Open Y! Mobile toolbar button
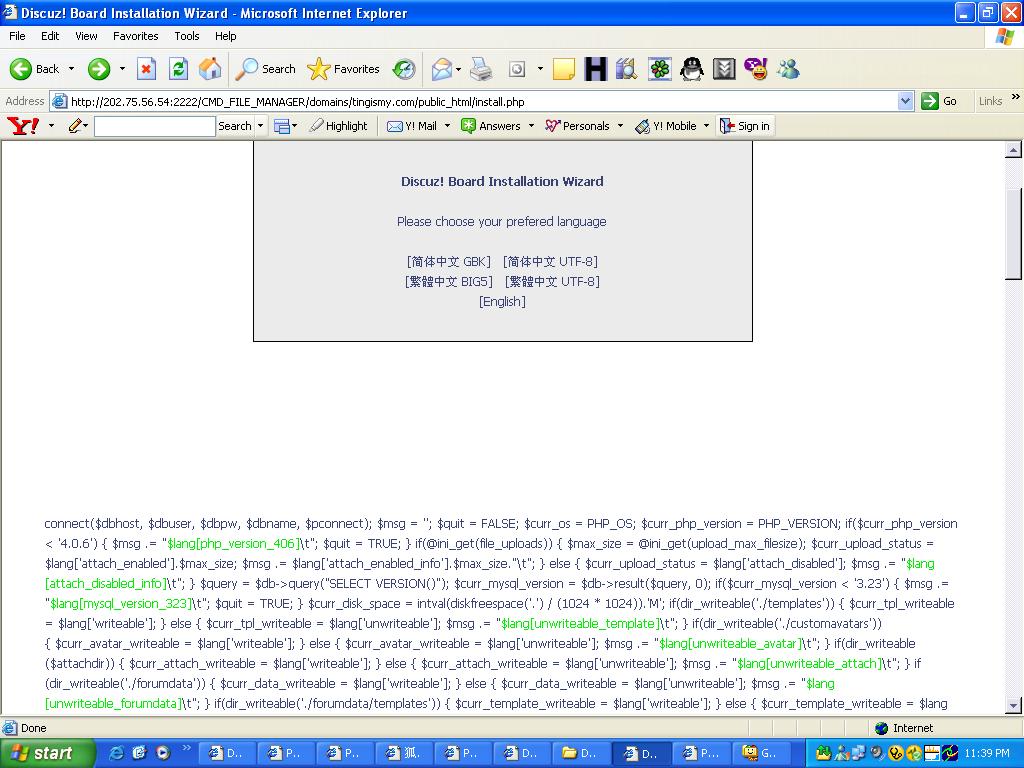This screenshot has height=768, width=1024. (665, 125)
